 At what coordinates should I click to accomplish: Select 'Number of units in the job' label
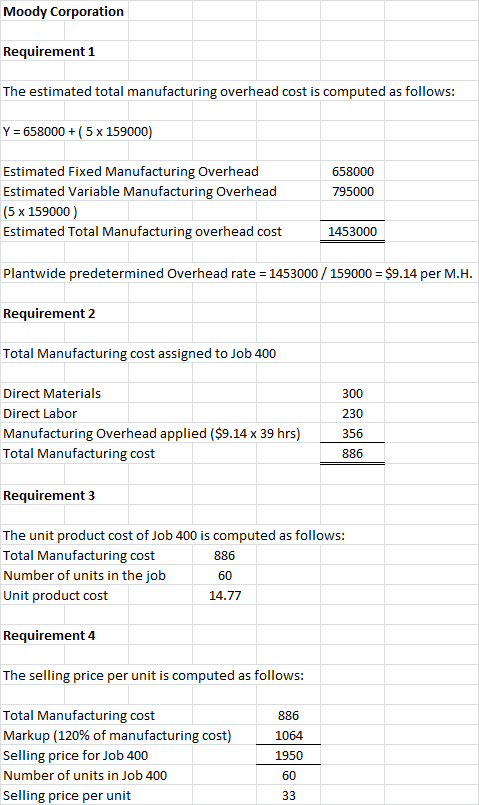click(x=84, y=576)
